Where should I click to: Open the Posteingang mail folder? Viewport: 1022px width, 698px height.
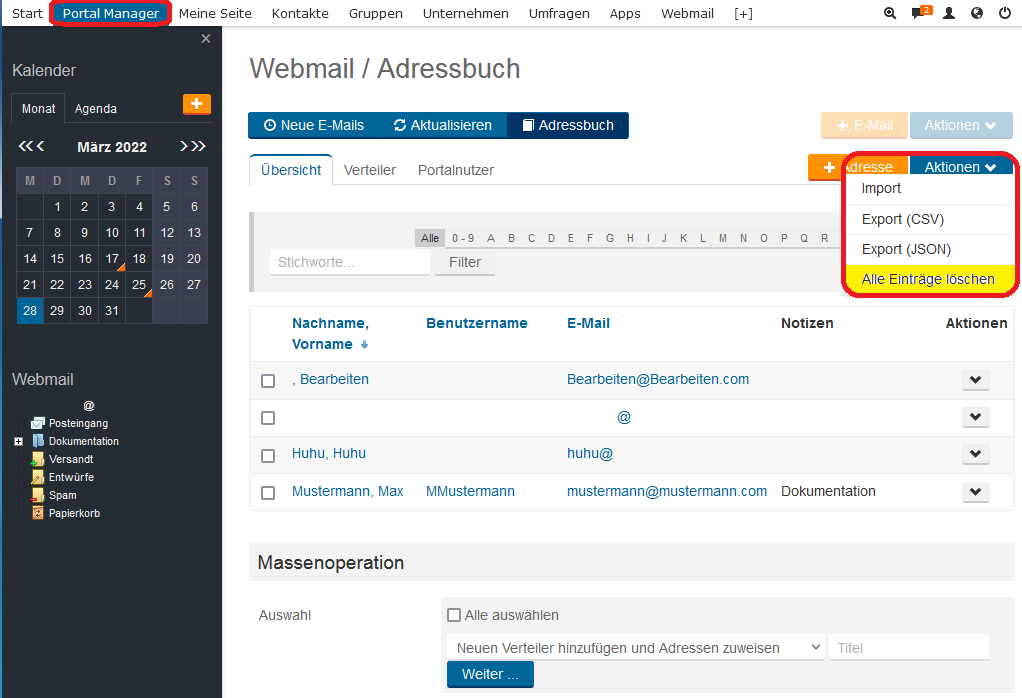click(x=78, y=423)
